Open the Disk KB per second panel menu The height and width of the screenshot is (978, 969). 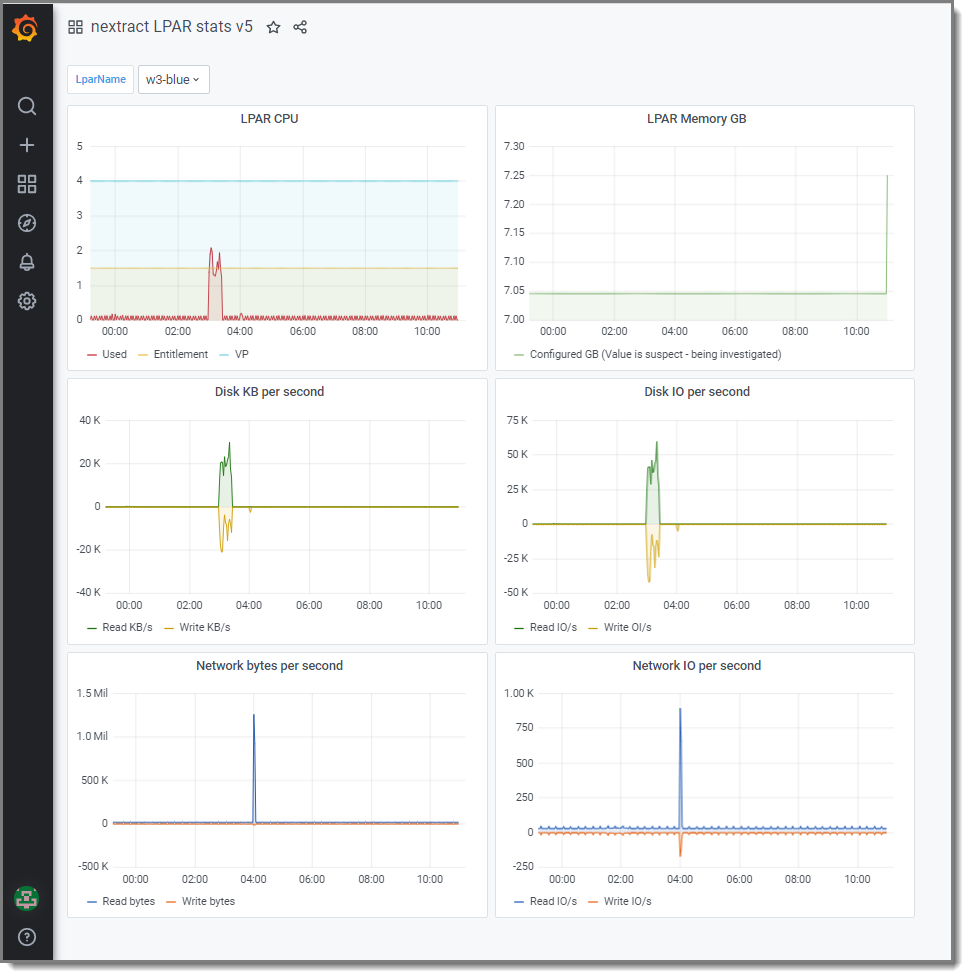coord(269,392)
